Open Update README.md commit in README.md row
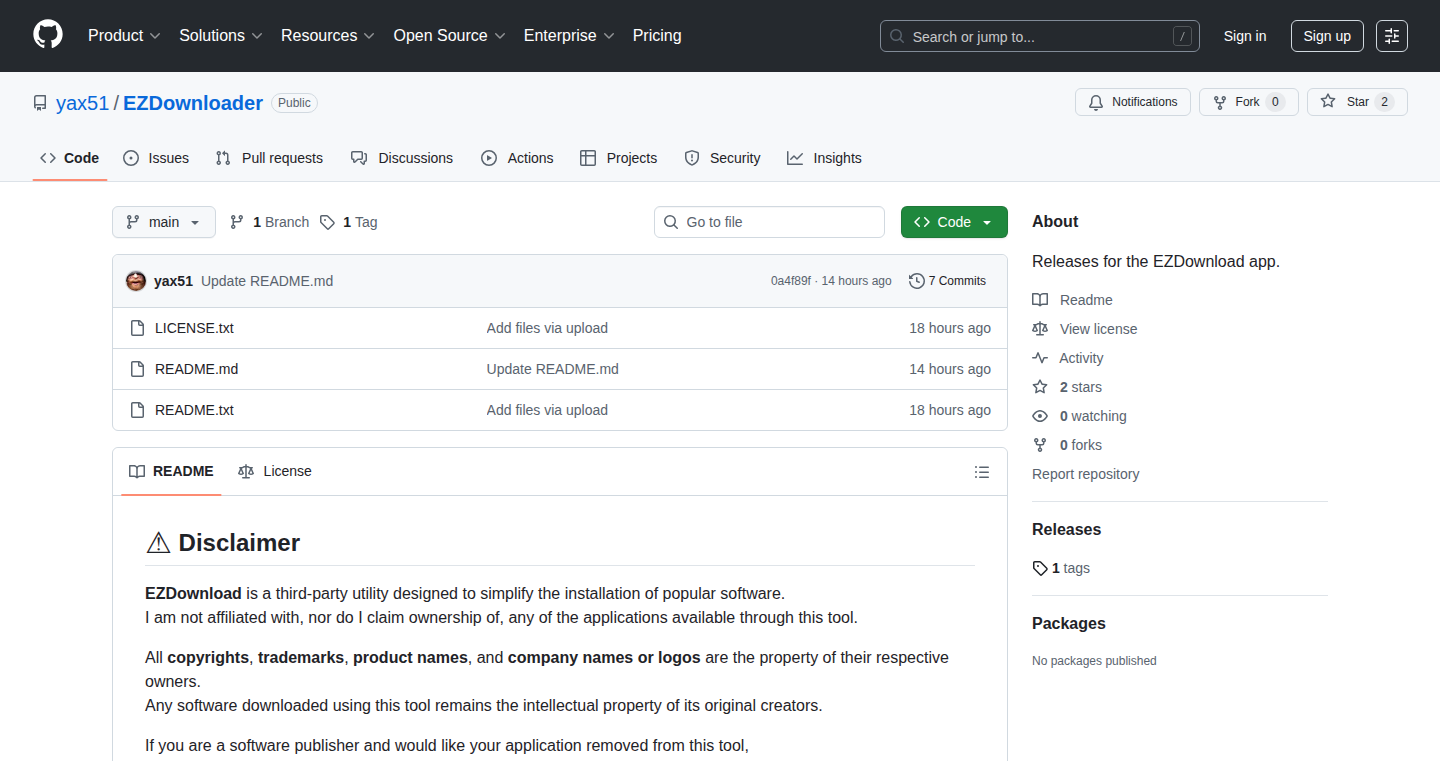This screenshot has height=761, width=1440. click(x=553, y=369)
